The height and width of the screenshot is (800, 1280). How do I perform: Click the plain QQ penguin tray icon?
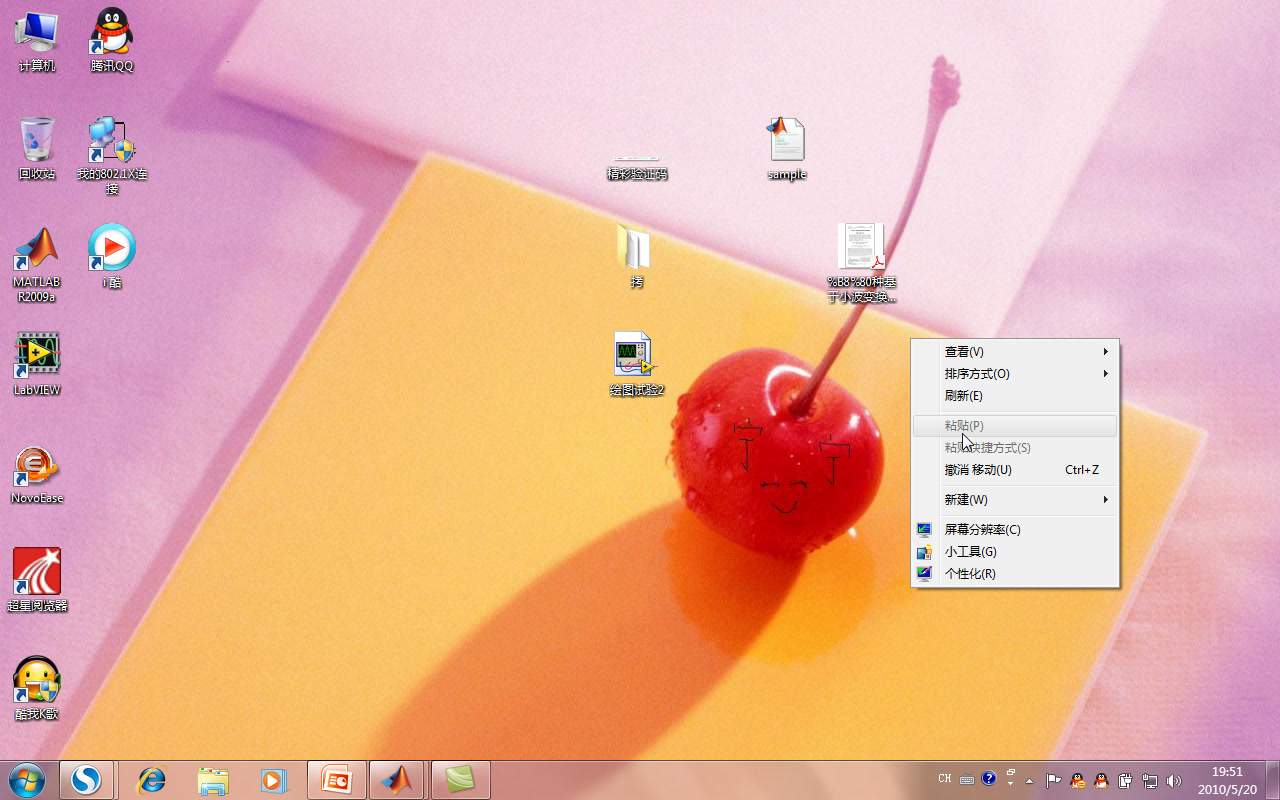point(1101,780)
